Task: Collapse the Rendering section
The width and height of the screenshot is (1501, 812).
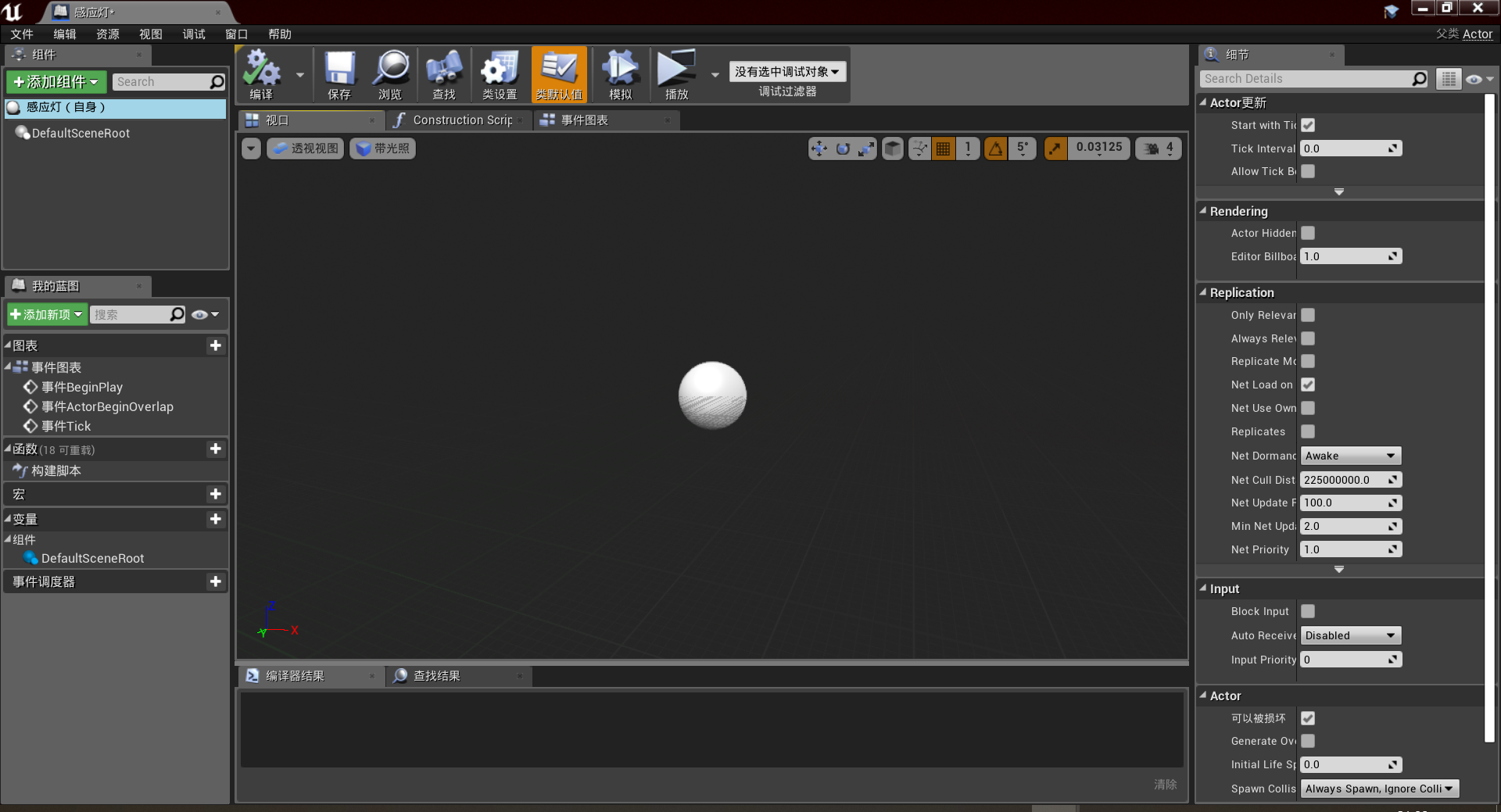Action: click(1203, 211)
